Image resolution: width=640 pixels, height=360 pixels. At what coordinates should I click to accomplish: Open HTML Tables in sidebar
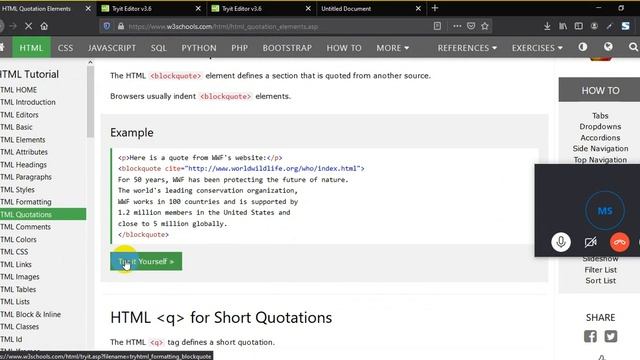pos(18,289)
